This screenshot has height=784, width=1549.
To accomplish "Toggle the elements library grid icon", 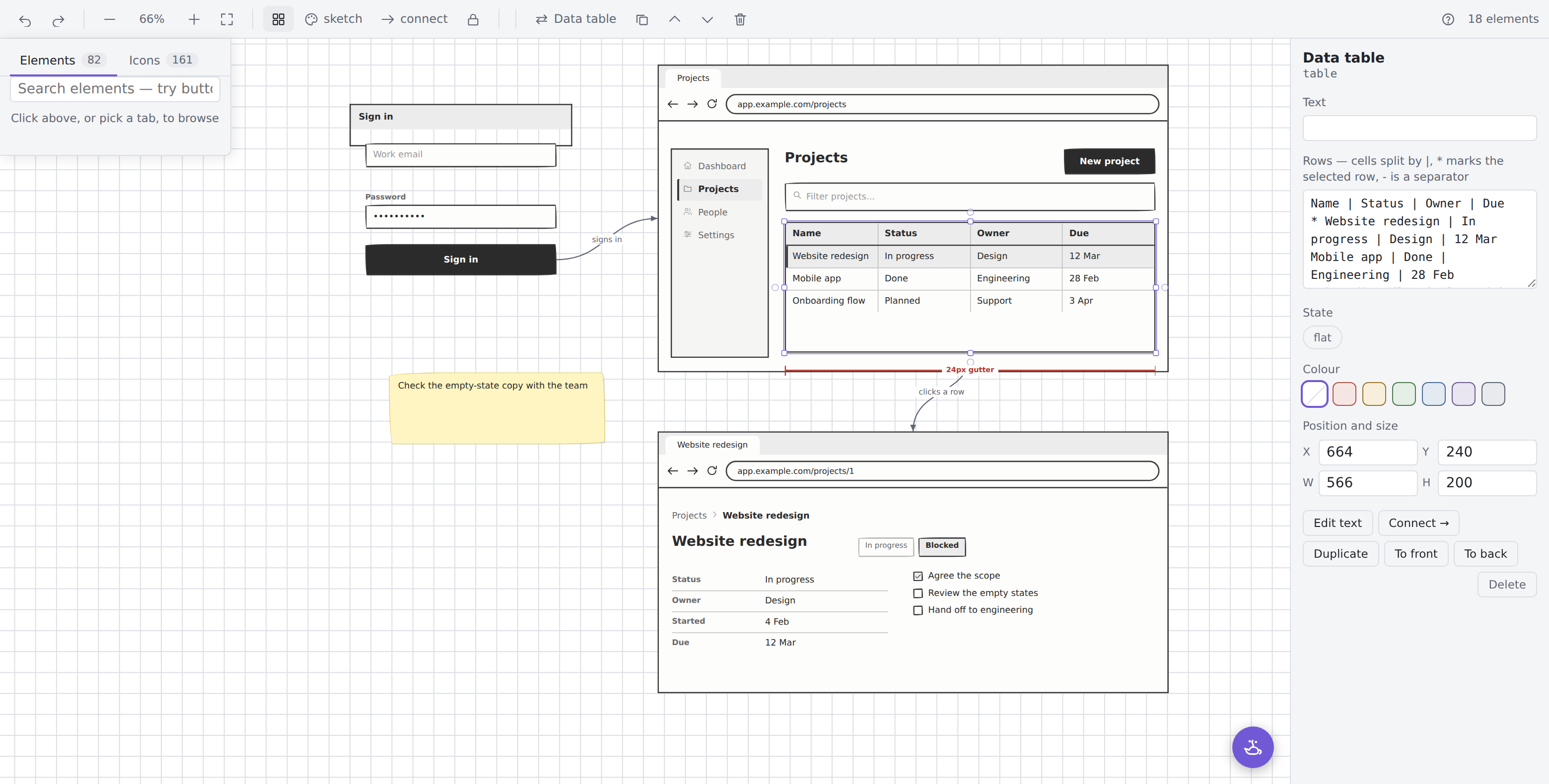I will coord(279,19).
